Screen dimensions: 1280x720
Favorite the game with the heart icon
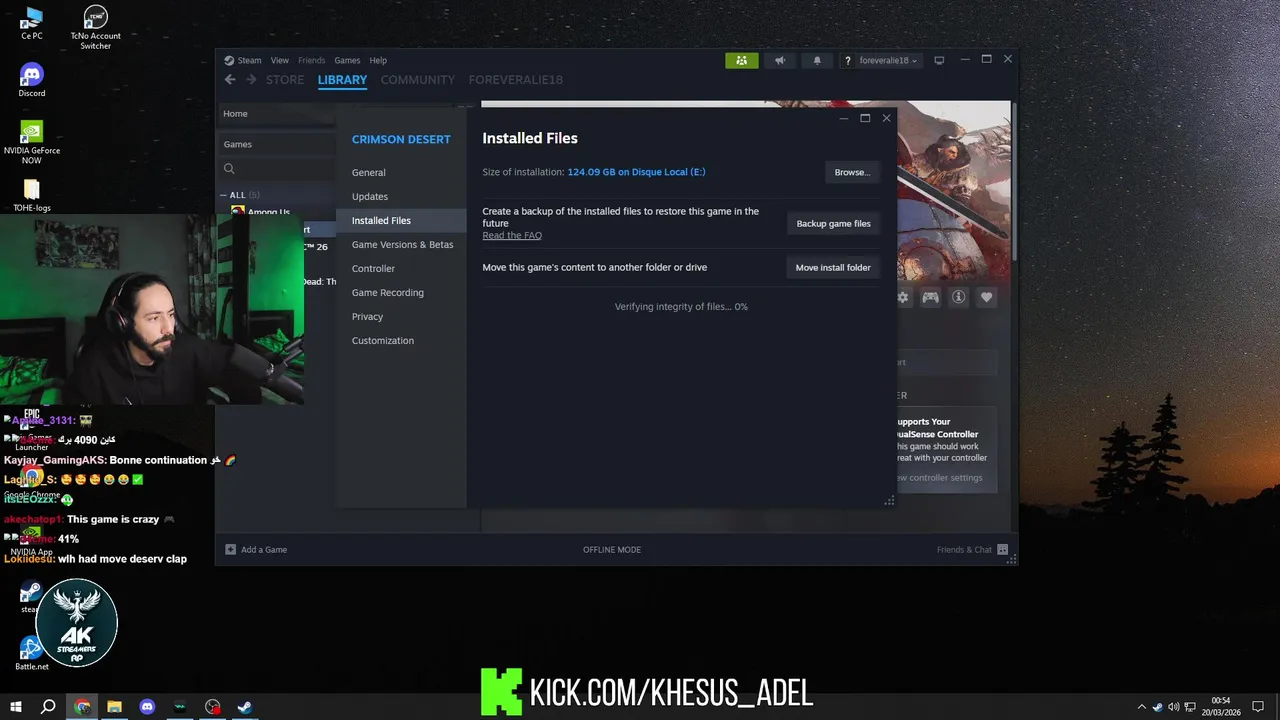[986, 297]
